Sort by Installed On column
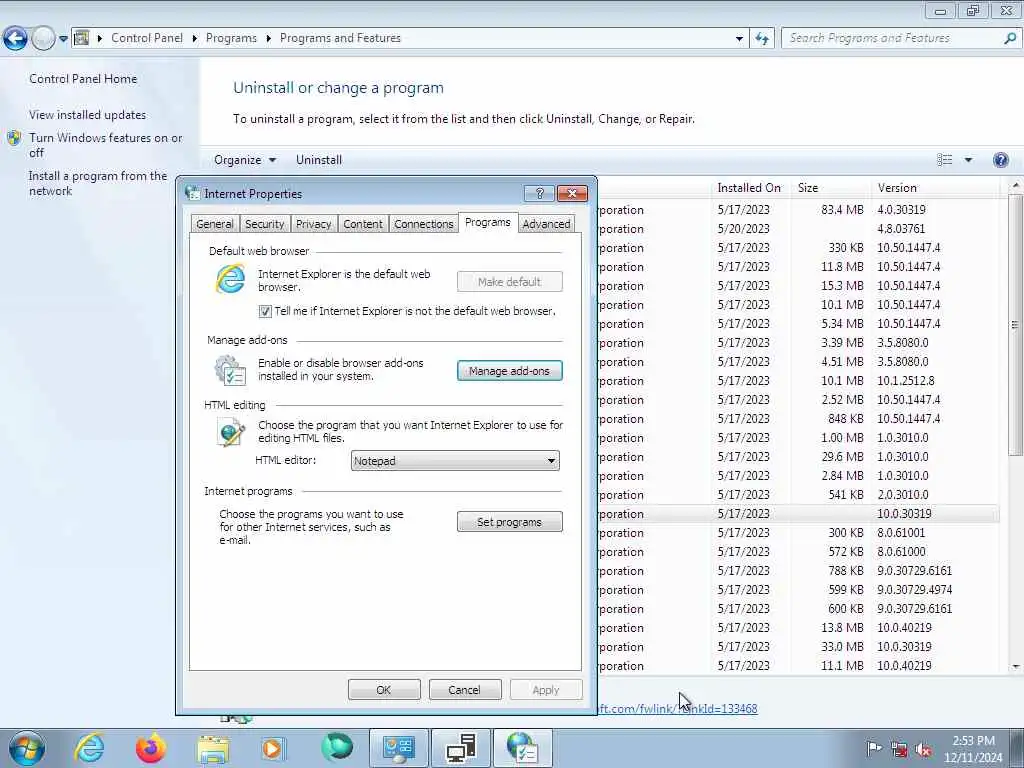 749,188
